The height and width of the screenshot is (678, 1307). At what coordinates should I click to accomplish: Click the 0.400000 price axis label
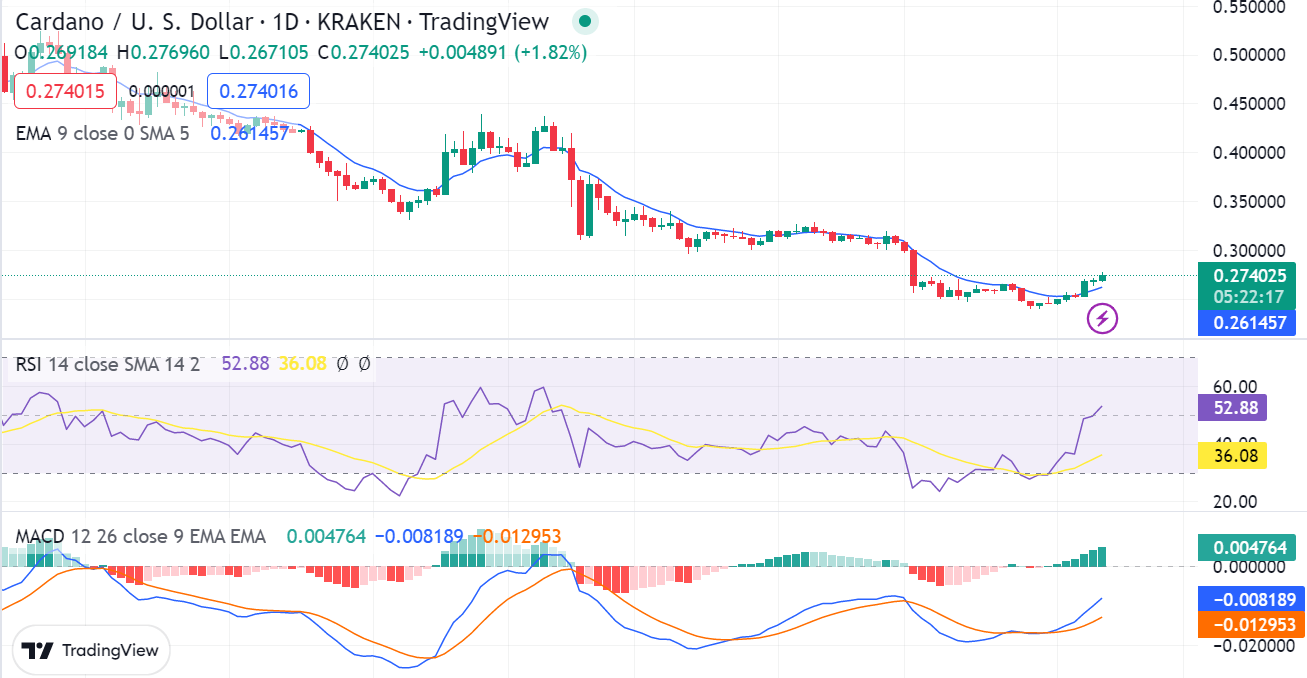(x=1251, y=153)
